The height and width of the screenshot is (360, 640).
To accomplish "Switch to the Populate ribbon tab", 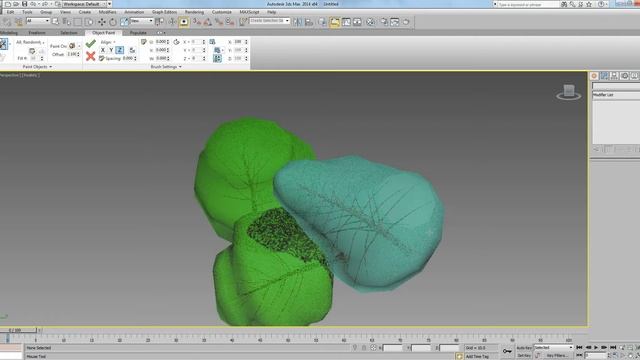I will 138,33.
